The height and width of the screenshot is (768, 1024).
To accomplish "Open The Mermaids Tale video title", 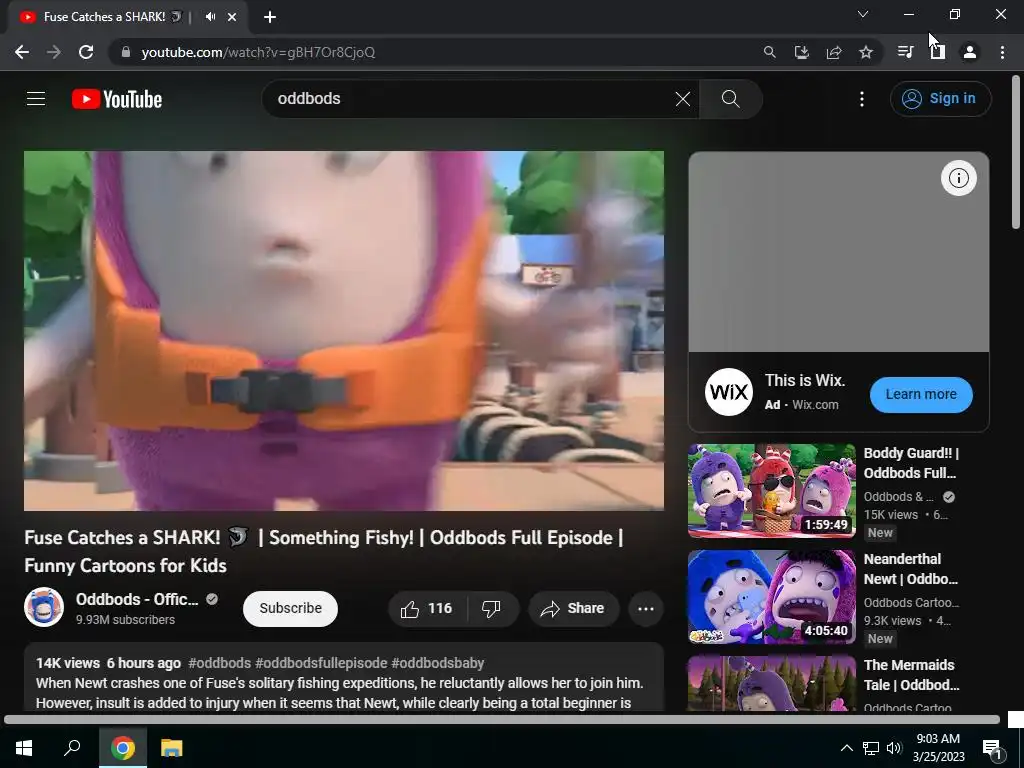I will pyautogui.click(x=911, y=675).
